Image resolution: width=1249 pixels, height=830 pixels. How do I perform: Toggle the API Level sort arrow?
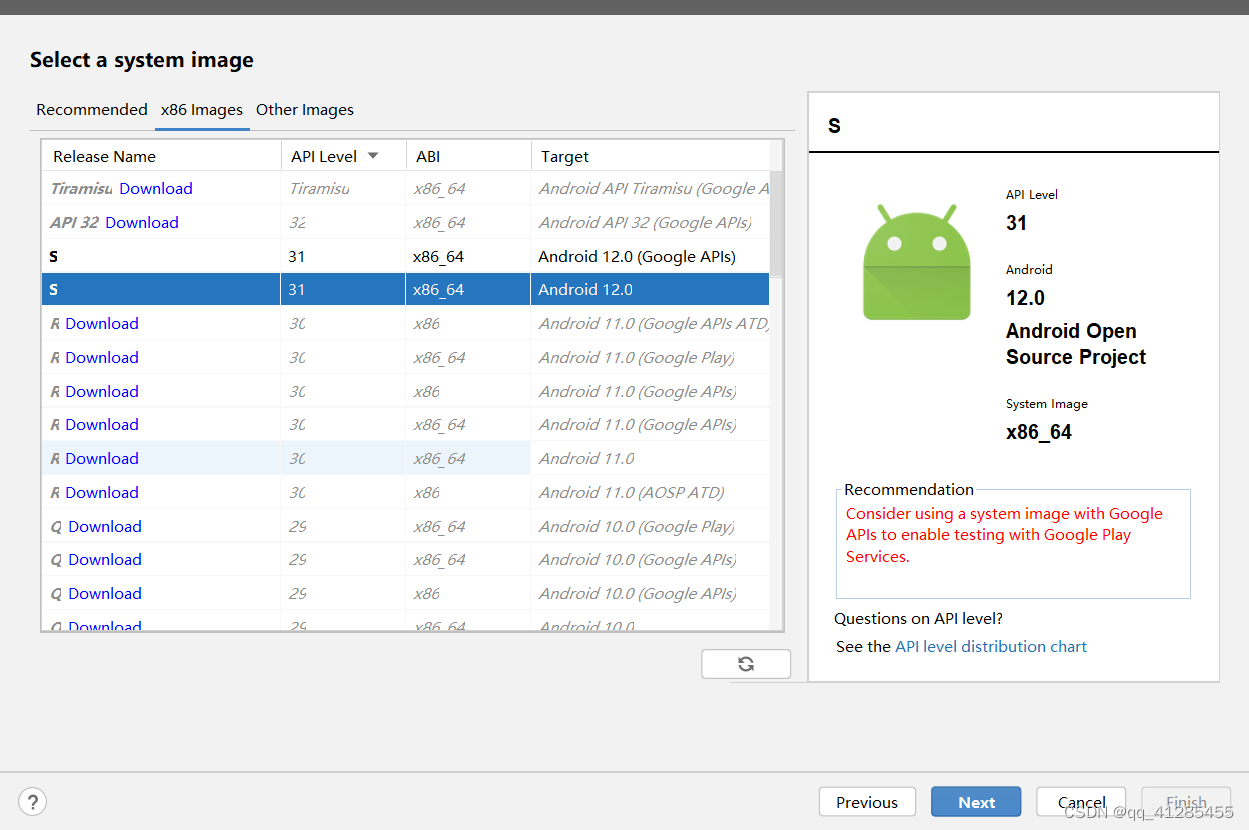(373, 156)
